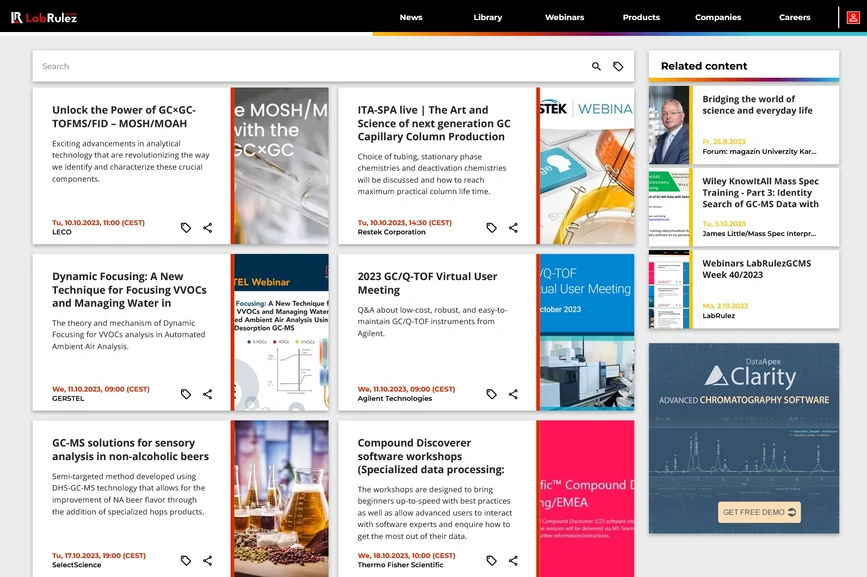Open the News menu
Viewport: 867px width, 577px height.
pos(411,17)
